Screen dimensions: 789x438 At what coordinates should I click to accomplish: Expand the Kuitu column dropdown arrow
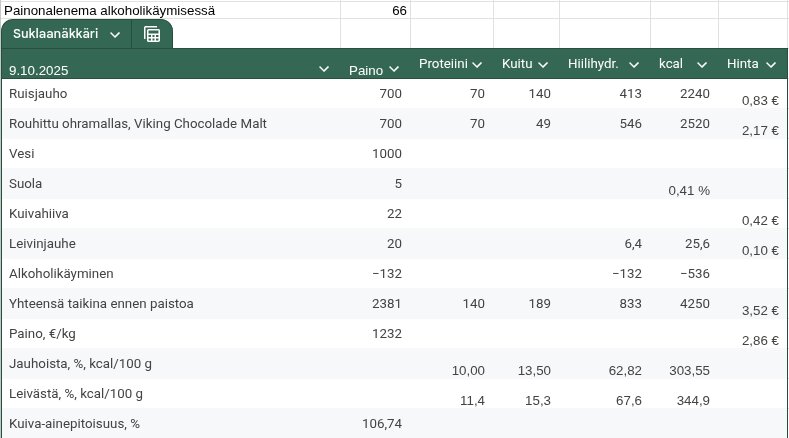click(543, 64)
